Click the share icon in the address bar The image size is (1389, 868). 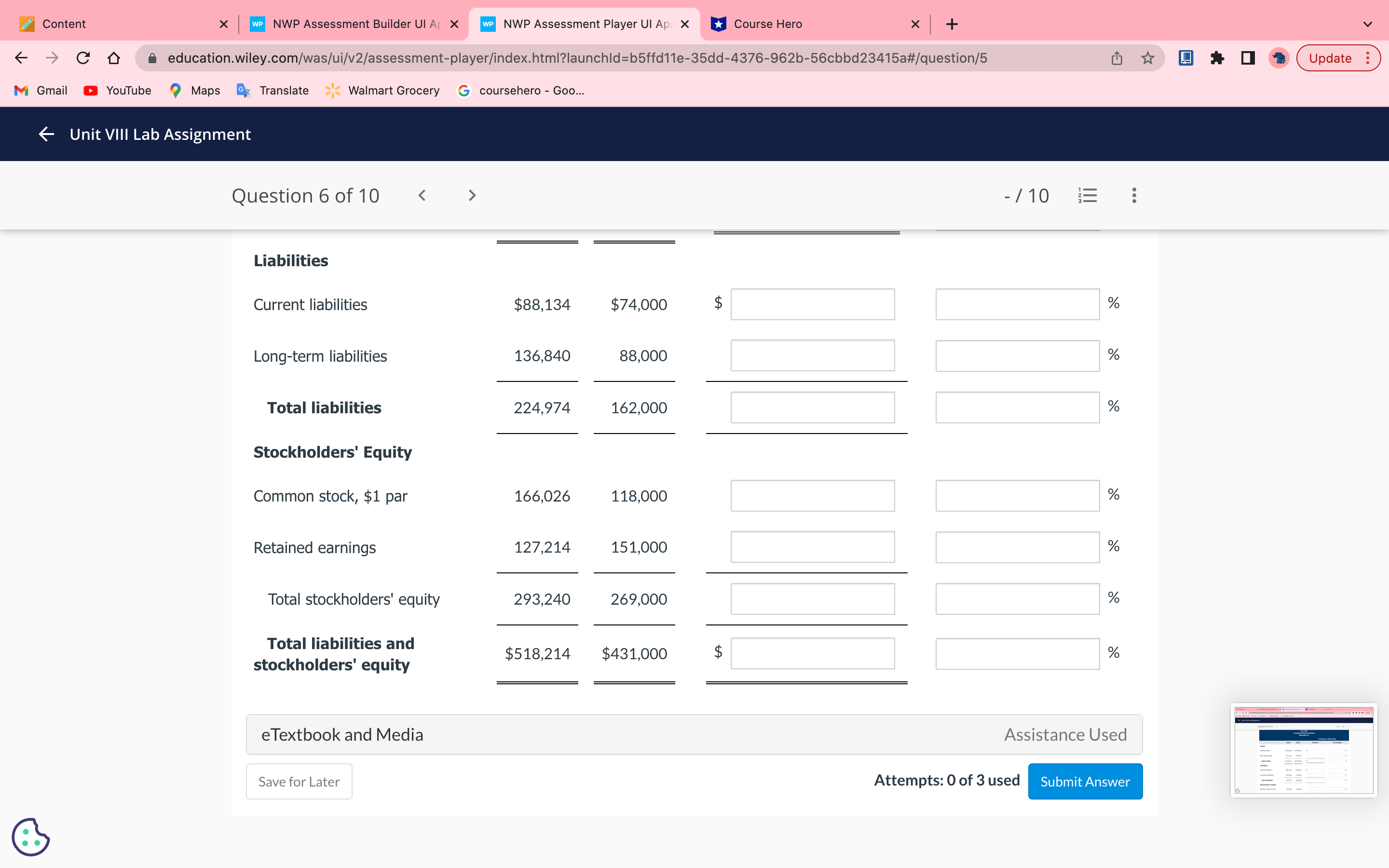coord(1116,57)
